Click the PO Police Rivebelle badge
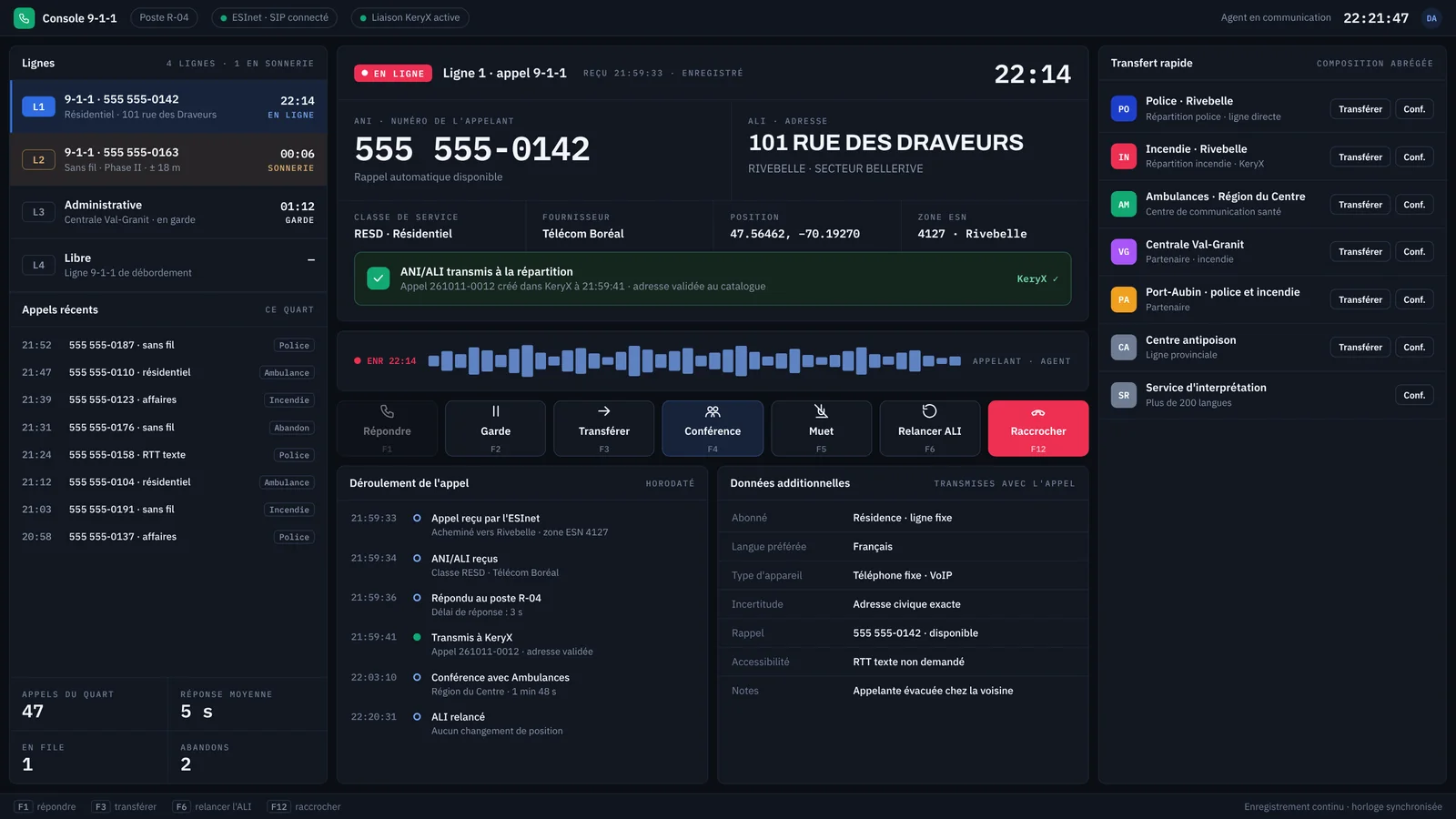1456x819 pixels. click(x=1124, y=108)
